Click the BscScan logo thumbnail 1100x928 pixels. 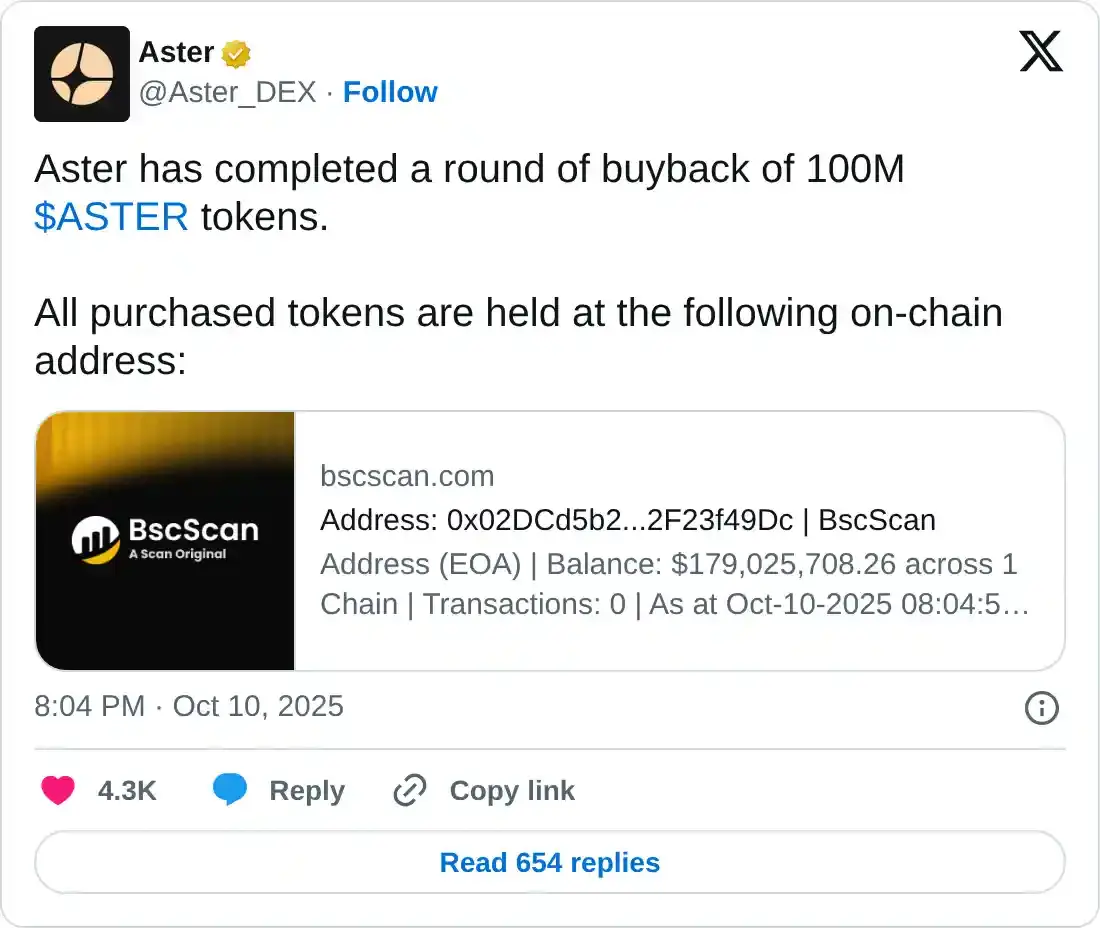[165, 541]
